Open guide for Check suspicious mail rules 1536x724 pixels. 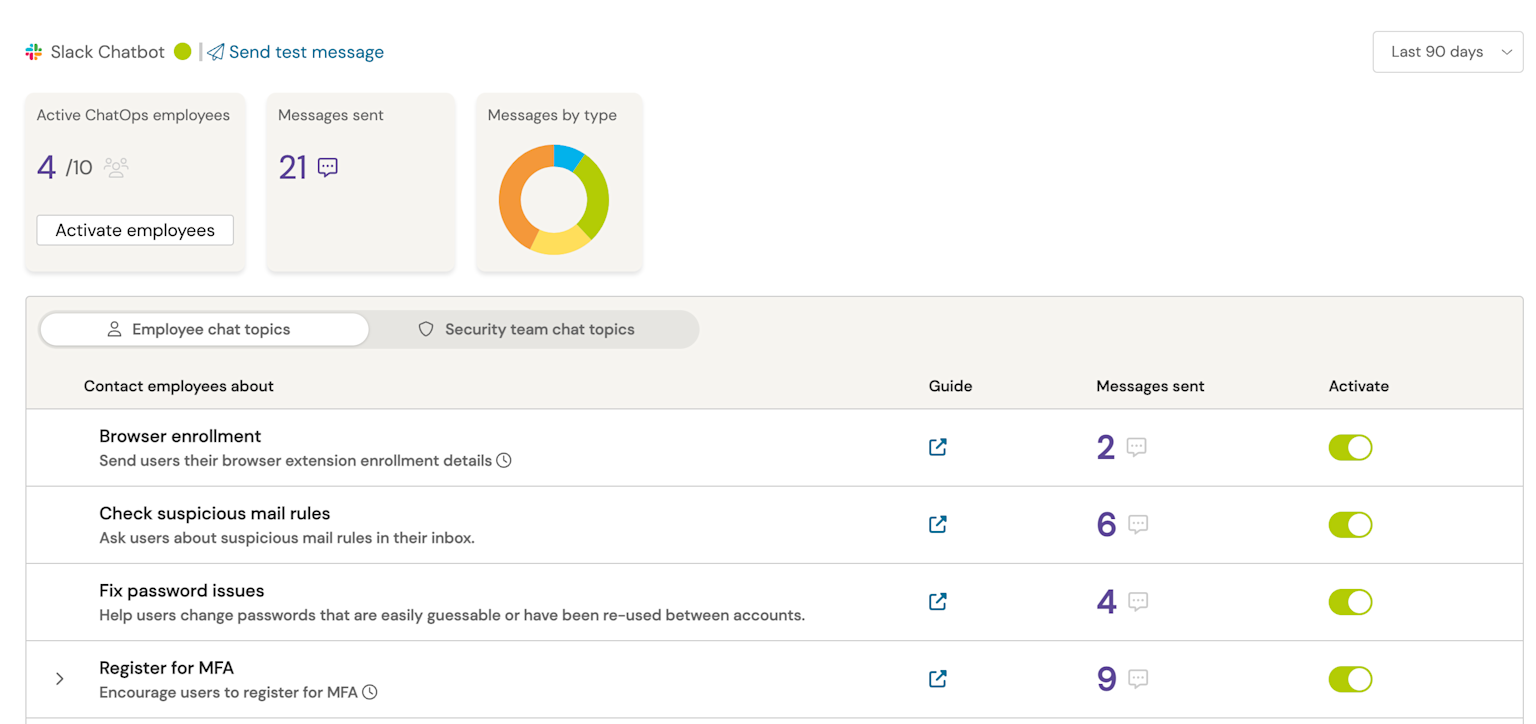pyautogui.click(x=937, y=524)
